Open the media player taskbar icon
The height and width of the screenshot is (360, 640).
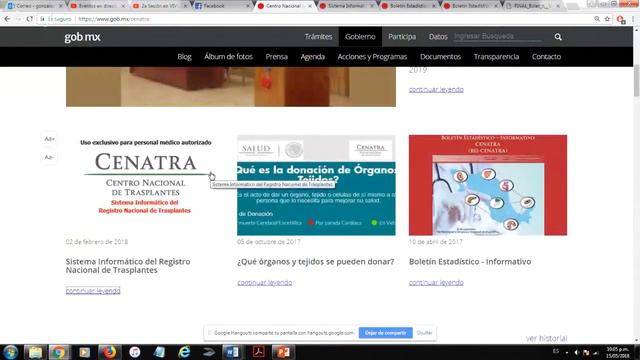(84, 352)
